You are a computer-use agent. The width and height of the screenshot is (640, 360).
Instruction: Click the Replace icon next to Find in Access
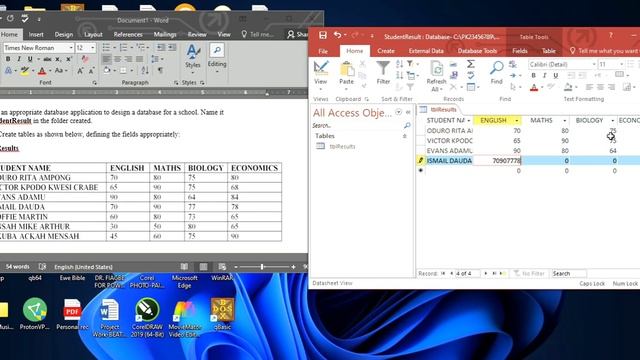coord(513,64)
